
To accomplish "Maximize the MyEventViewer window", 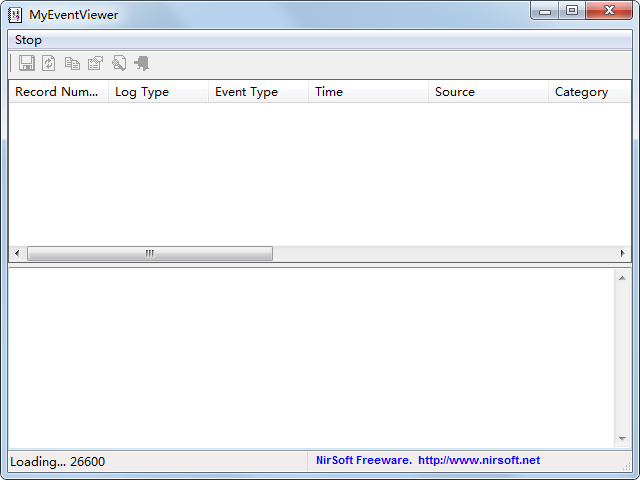I will [572, 11].
